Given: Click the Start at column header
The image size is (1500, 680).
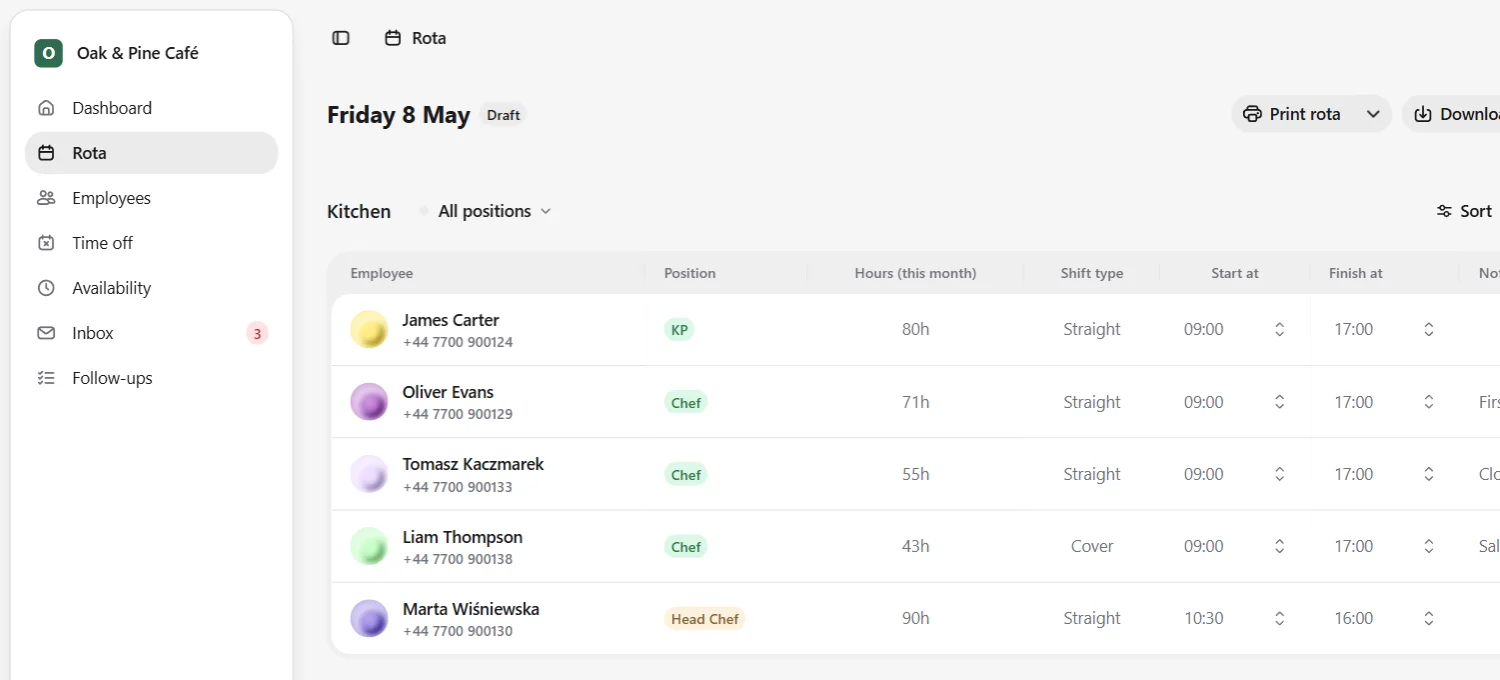Looking at the screenshot, I should [1235, 273].
